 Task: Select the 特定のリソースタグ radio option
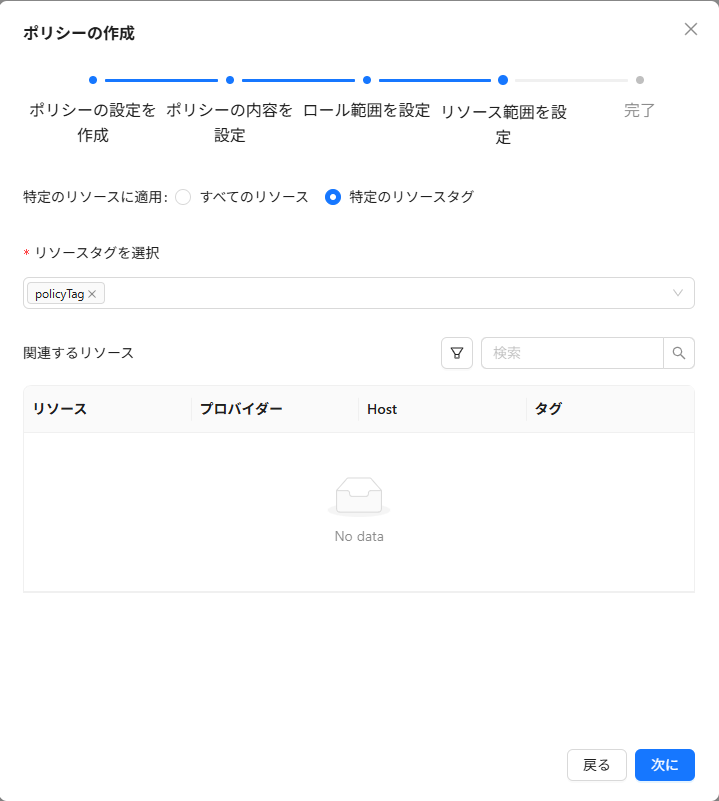coord(333,197)
